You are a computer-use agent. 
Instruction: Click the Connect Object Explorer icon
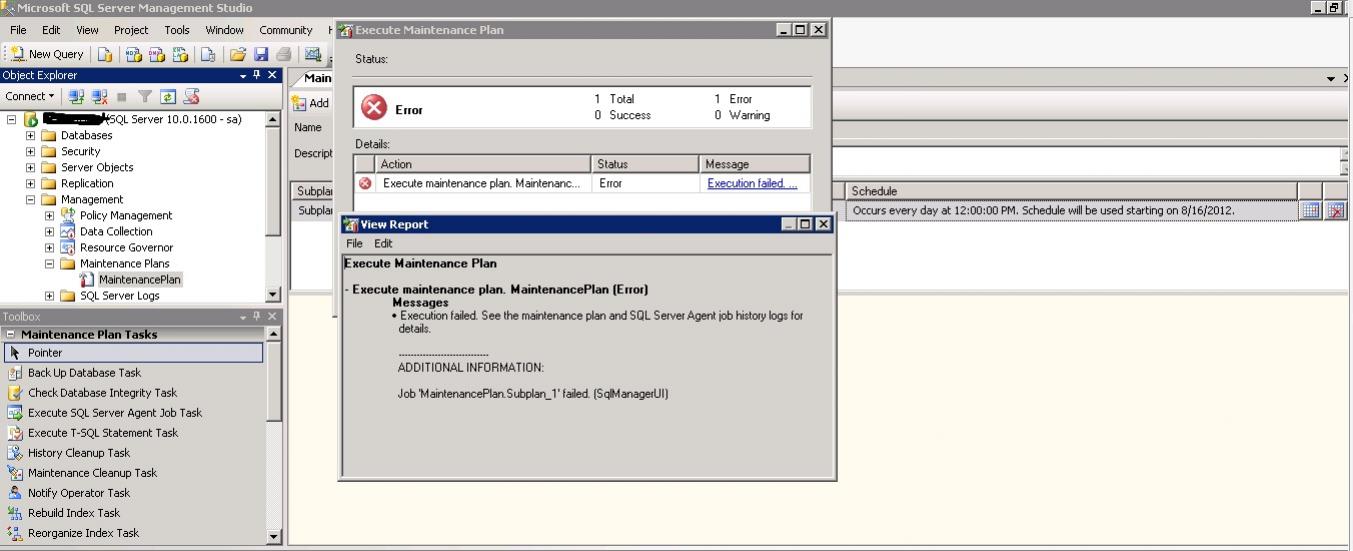[x=77, y=97]
